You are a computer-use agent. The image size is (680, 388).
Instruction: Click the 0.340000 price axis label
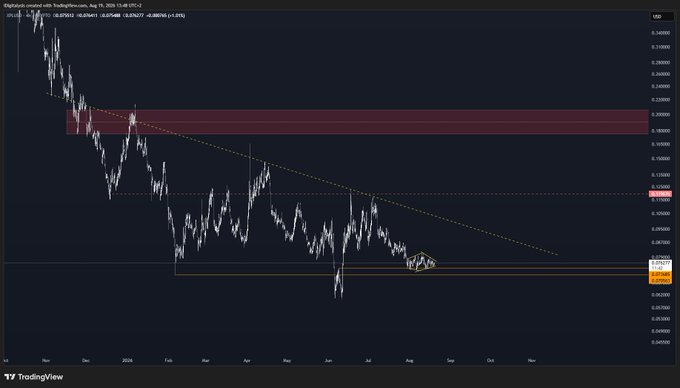[660, 33]
